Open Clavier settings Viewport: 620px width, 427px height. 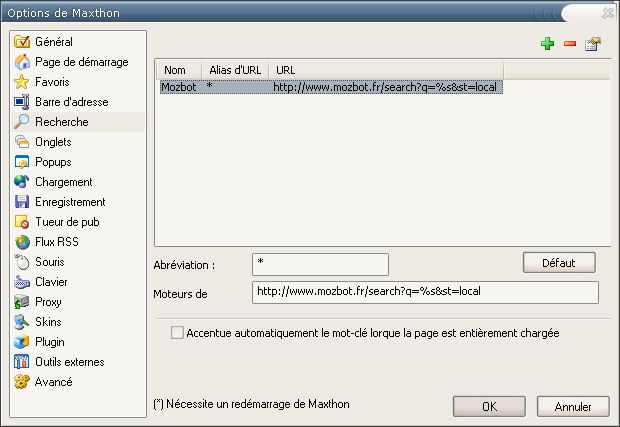tap(51, 282)
